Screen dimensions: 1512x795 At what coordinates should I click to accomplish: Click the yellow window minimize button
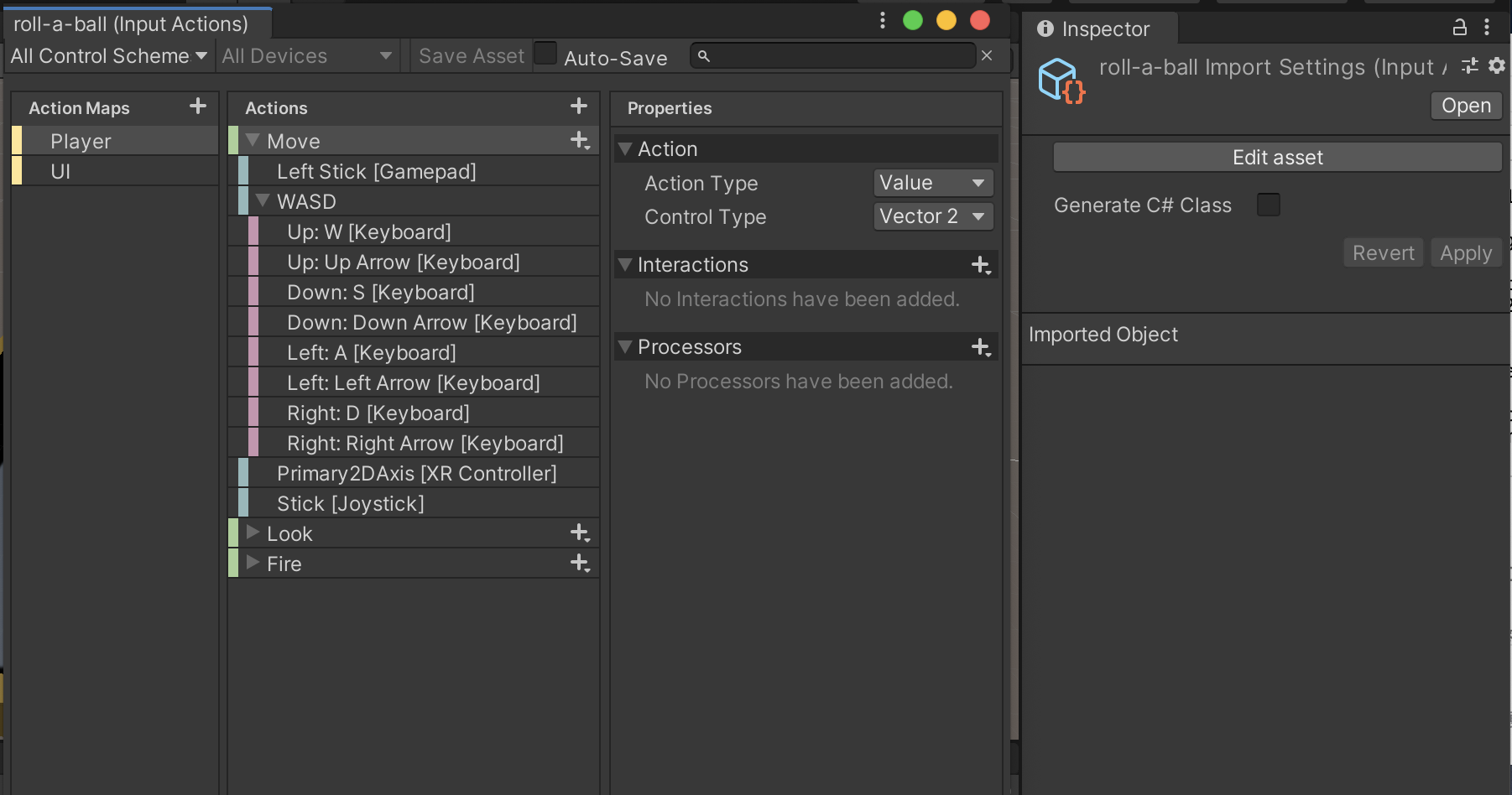[946, 20]
